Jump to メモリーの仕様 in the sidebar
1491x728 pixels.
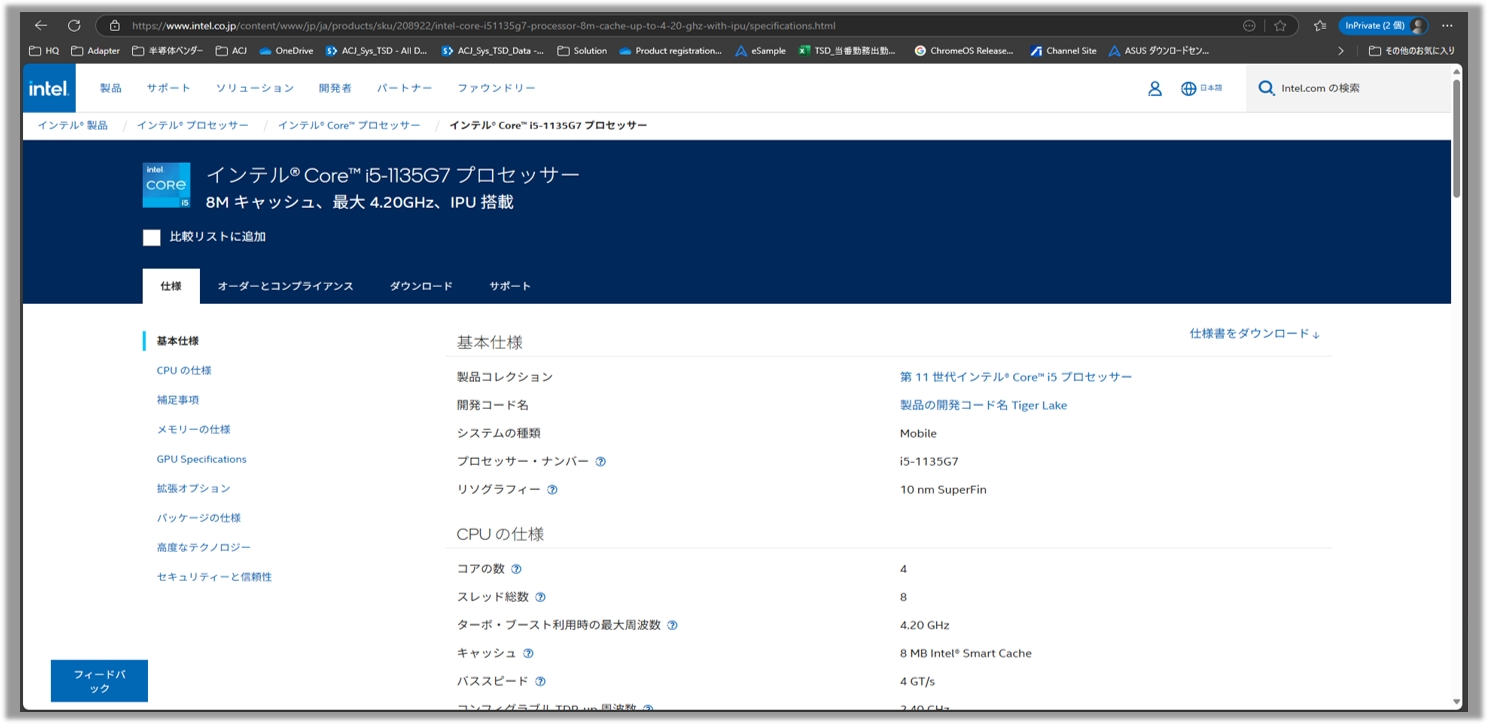tap(193, 429)
